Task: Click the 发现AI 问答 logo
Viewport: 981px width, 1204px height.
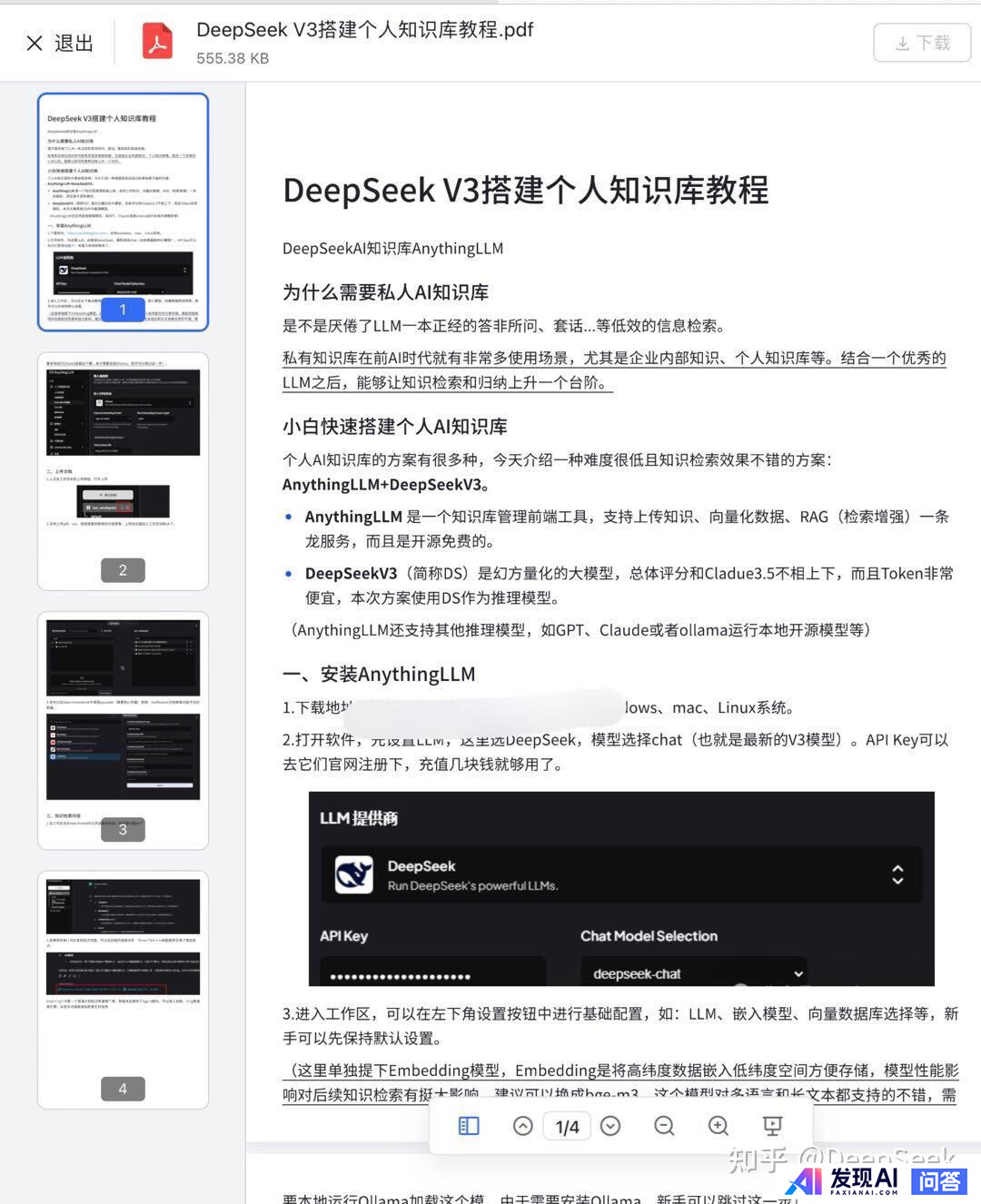Action: point(878,1180)
